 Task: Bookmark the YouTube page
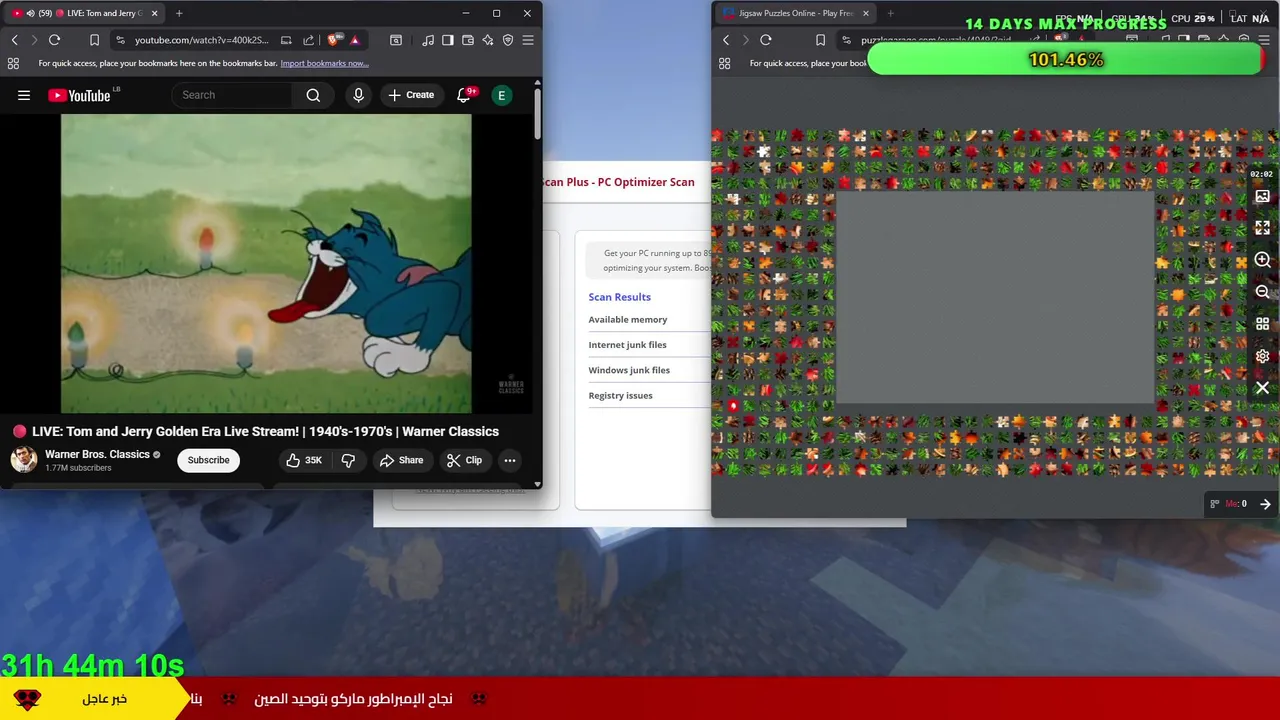pyautogui.click(x=94, y=40)
